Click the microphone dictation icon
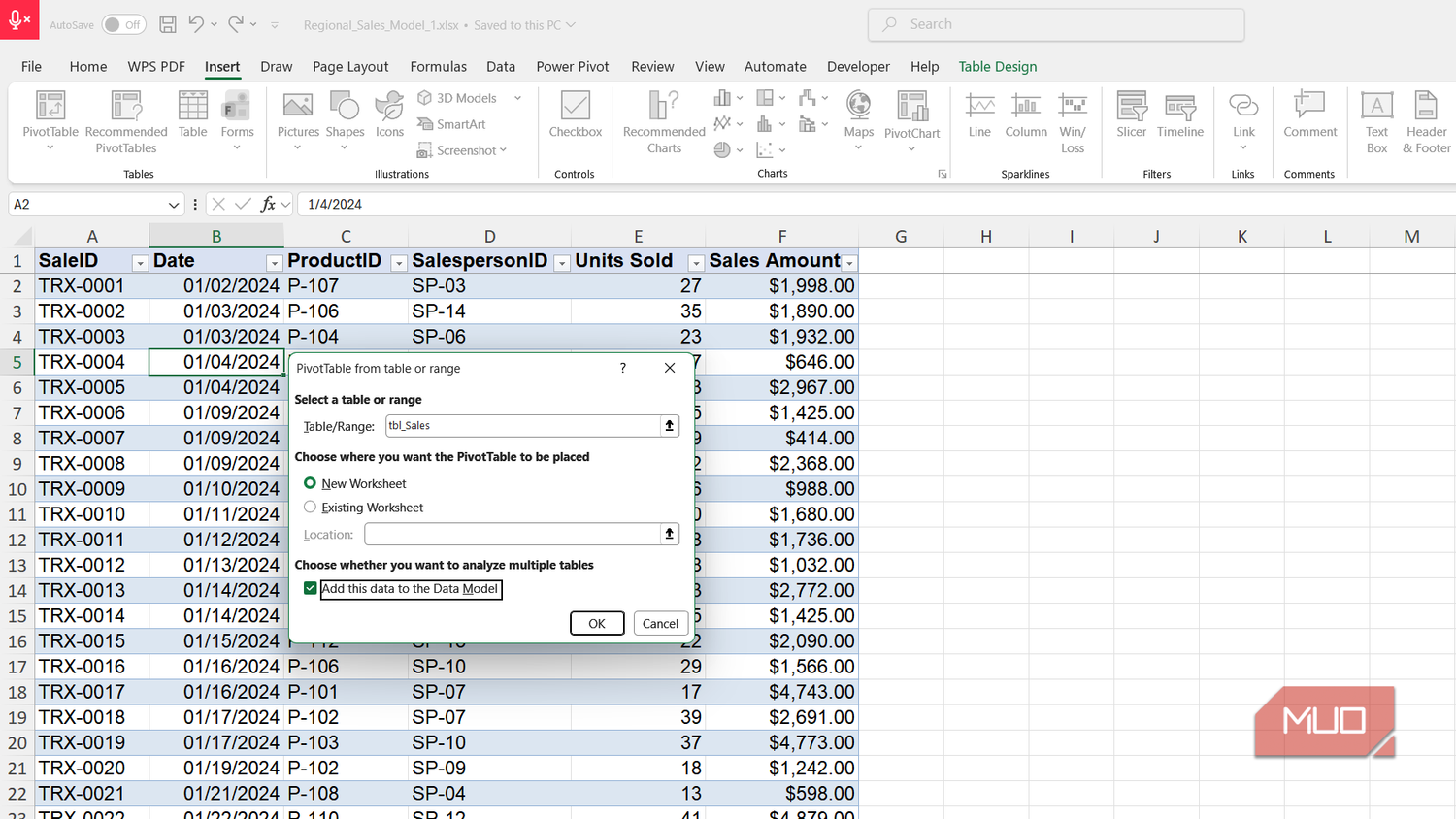The image size is (1456, 819). click(x=19, y=19)
